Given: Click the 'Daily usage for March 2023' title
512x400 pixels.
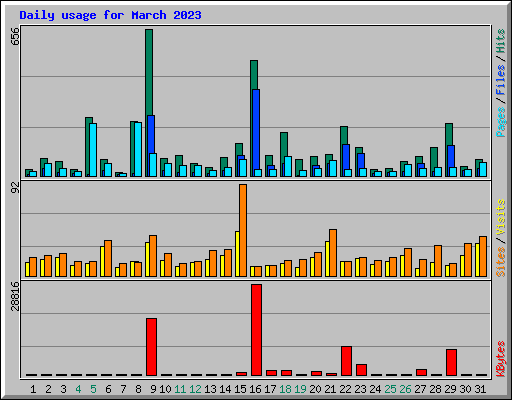Looking at the screenshot, I should (x=110, y=15).
